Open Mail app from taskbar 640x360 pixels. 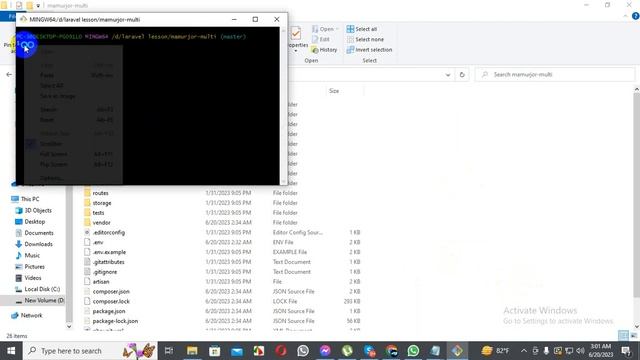(236, 351)
